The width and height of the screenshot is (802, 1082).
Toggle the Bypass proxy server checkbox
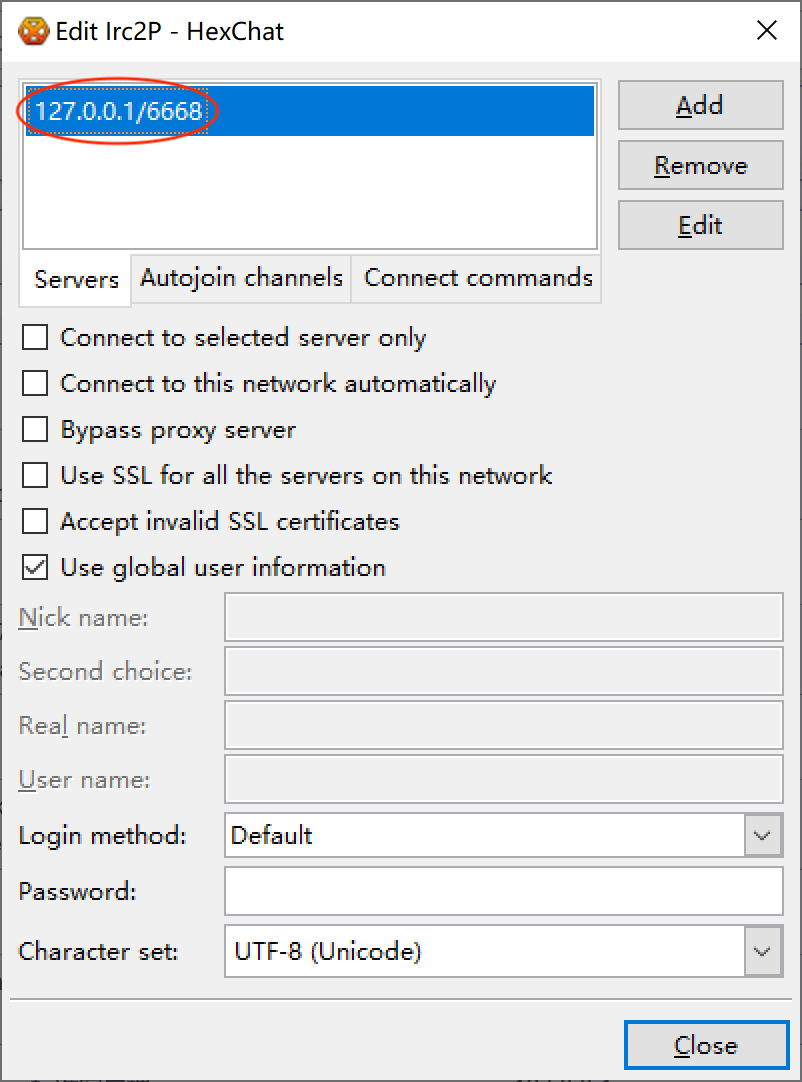pyautogui.click(x=36, y=430)
